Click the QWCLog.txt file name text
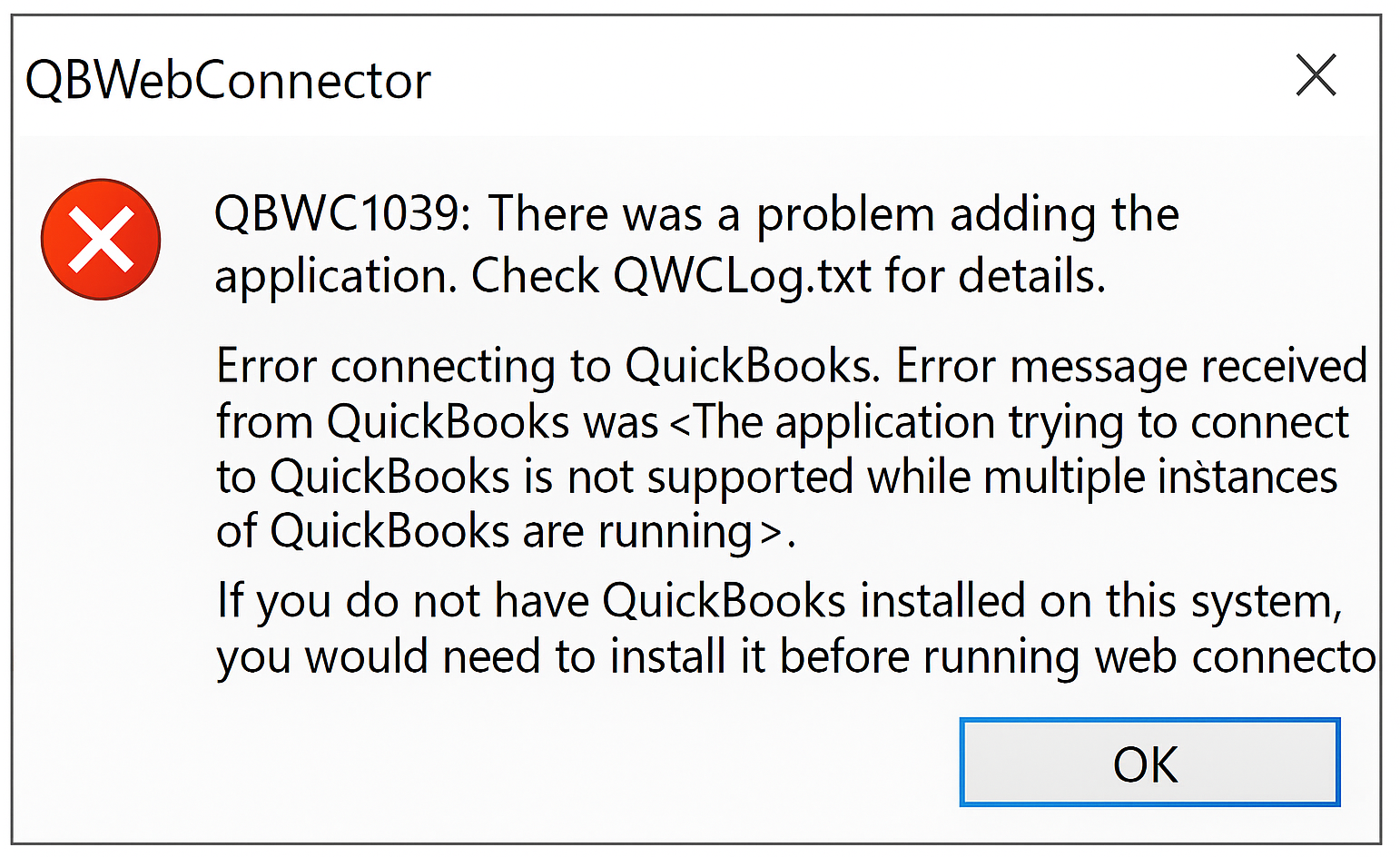 [x=742, y=276]
